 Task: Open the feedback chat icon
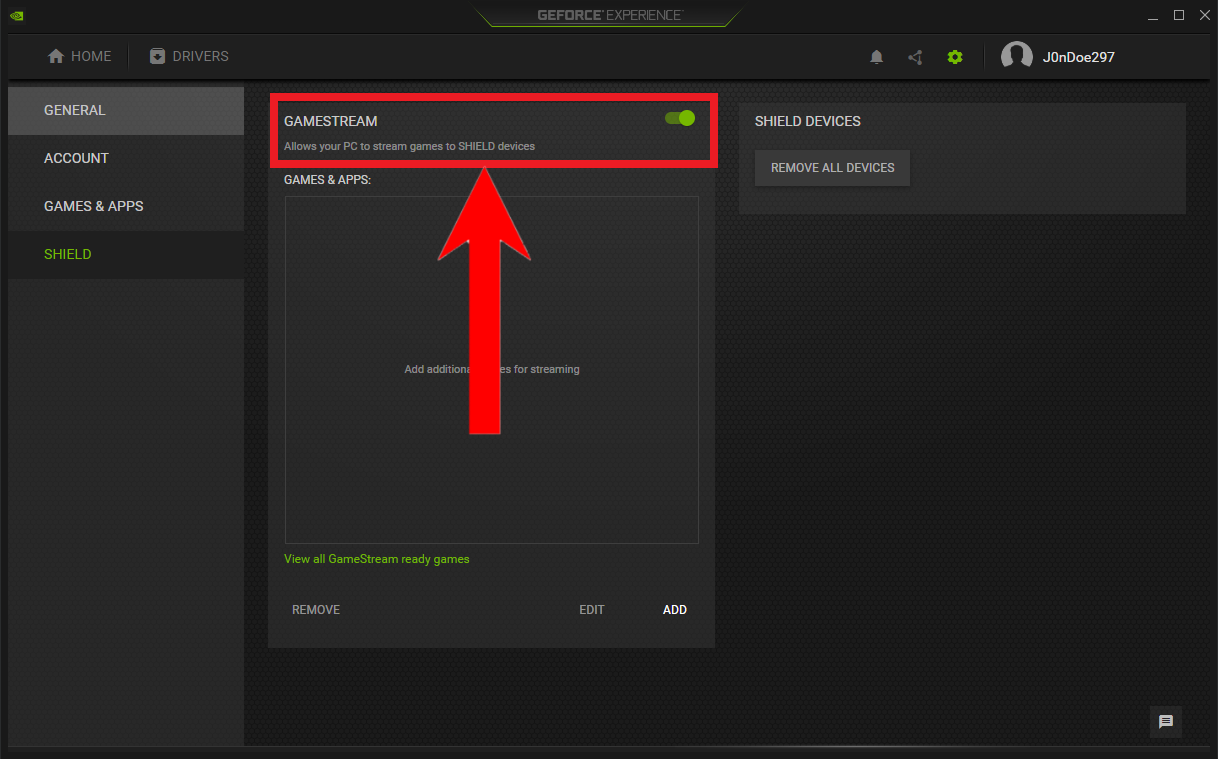click(1166, 722)
